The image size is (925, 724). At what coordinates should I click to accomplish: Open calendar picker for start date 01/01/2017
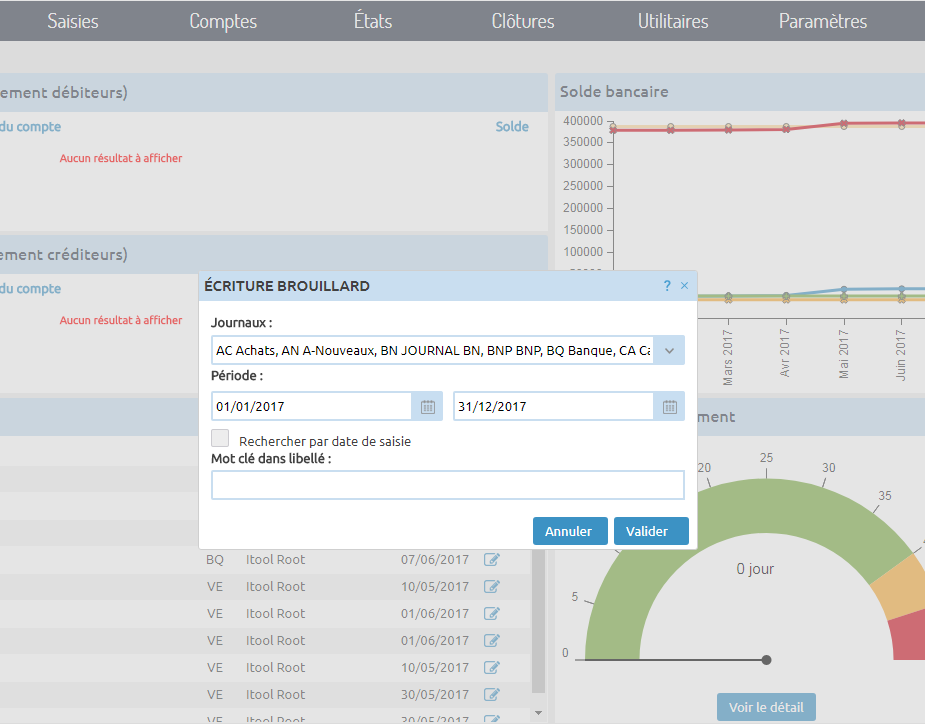(428, 407)
